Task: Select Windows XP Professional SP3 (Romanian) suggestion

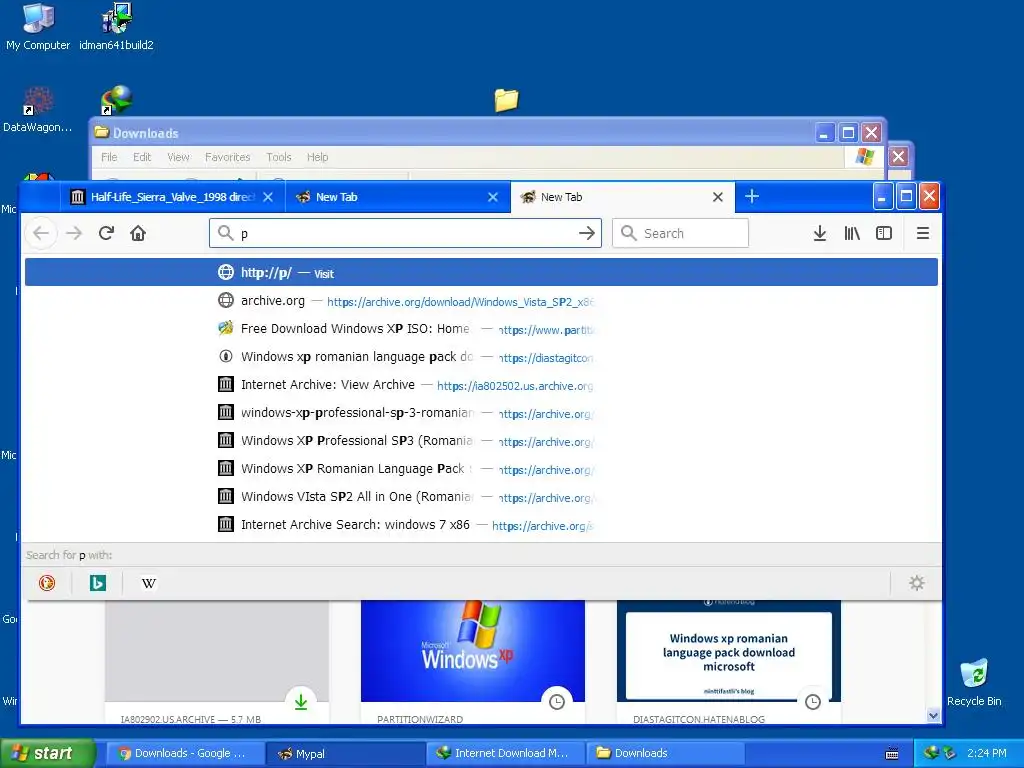Action: point(481,441)
